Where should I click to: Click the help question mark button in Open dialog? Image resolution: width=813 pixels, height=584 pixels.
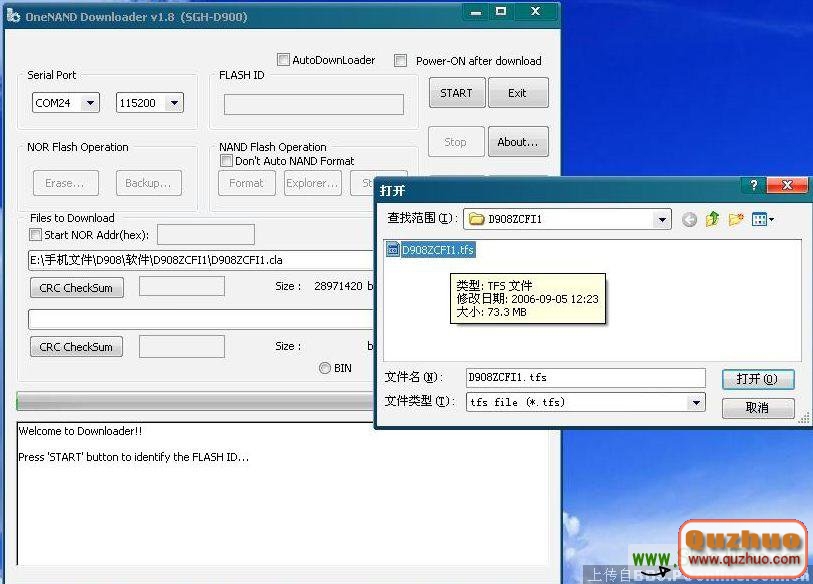click(x=754, y=185)
